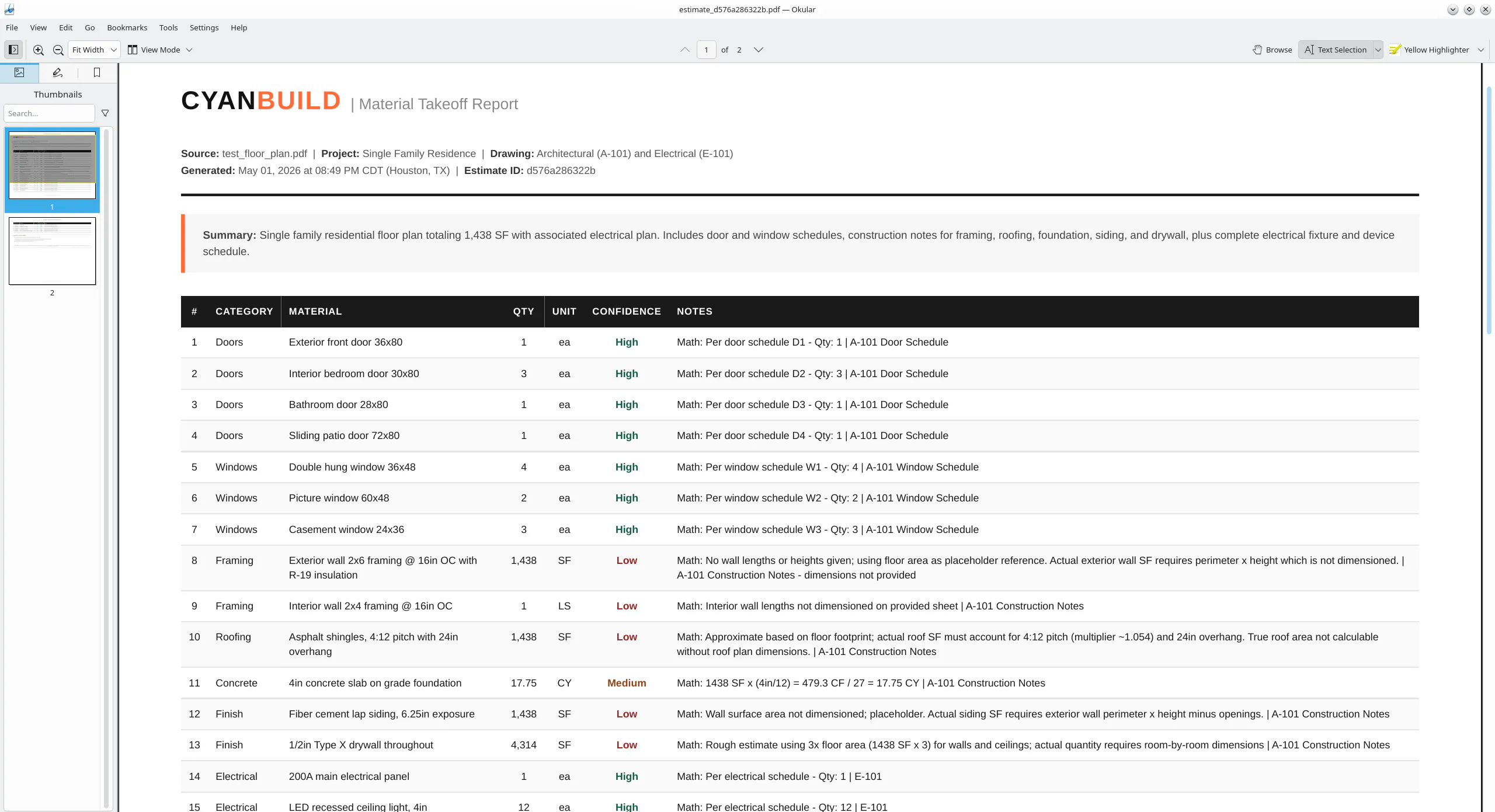
Task: Click quantity '17.75' in Concrete row
Action: tap(523, 683)
